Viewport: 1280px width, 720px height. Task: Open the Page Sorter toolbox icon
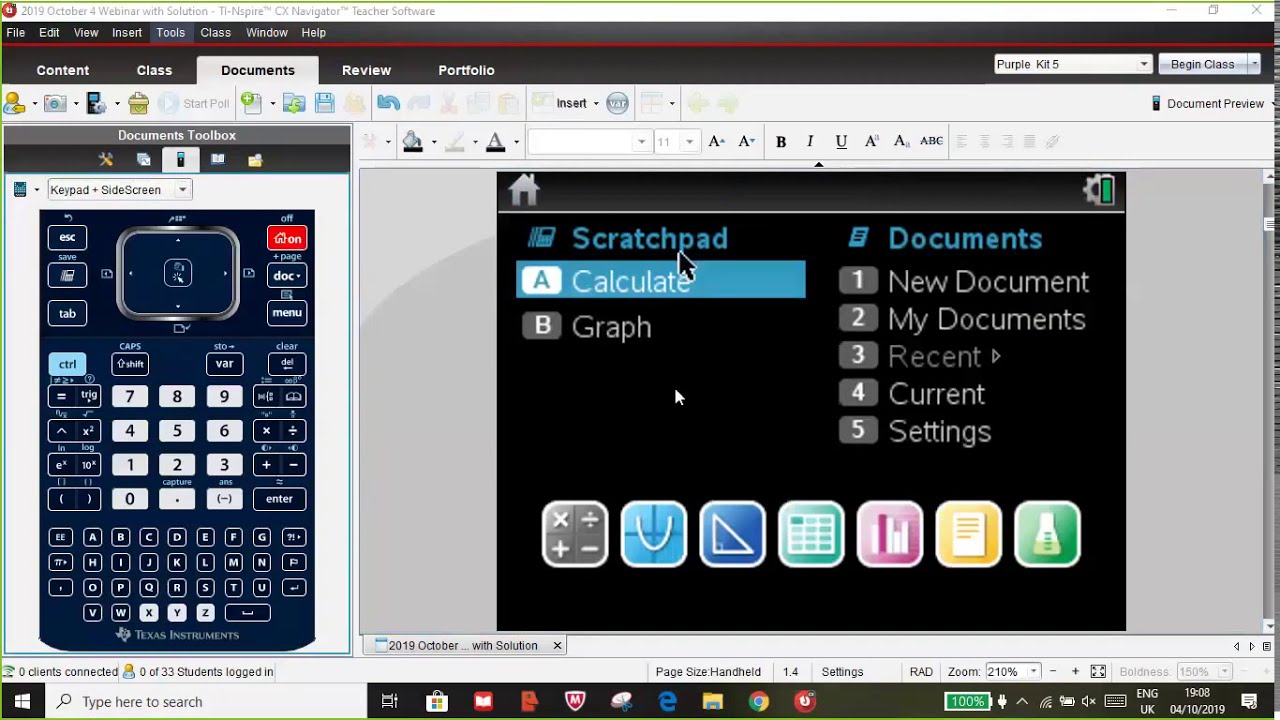(x=144, y=160)
